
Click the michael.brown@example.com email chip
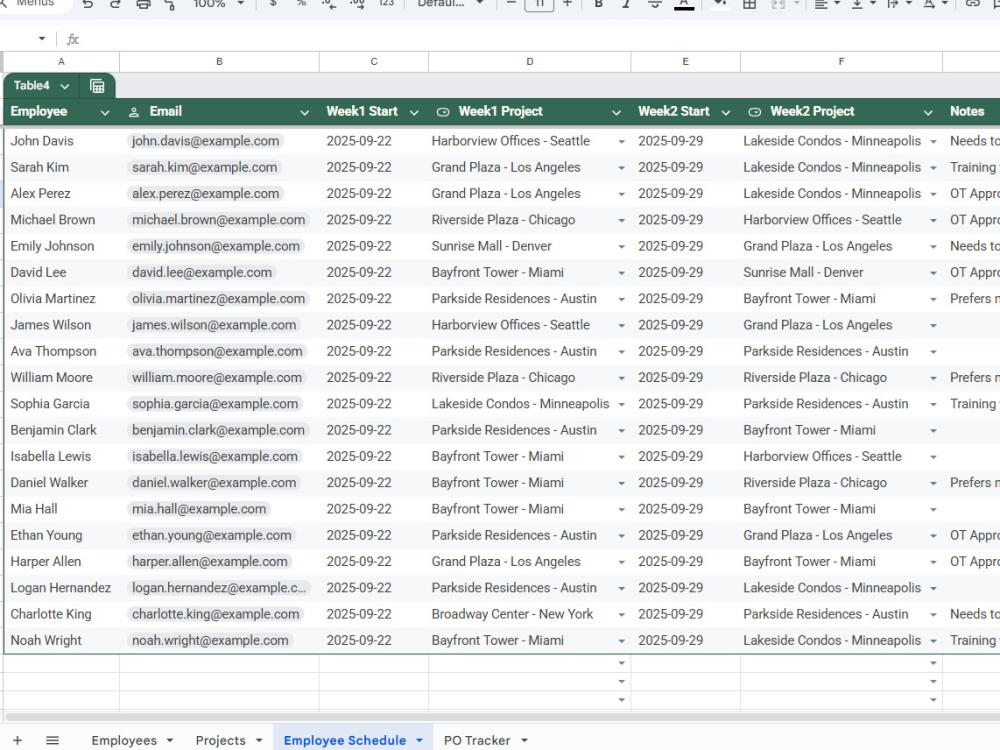pyautogui.click(x=219, y=220)
